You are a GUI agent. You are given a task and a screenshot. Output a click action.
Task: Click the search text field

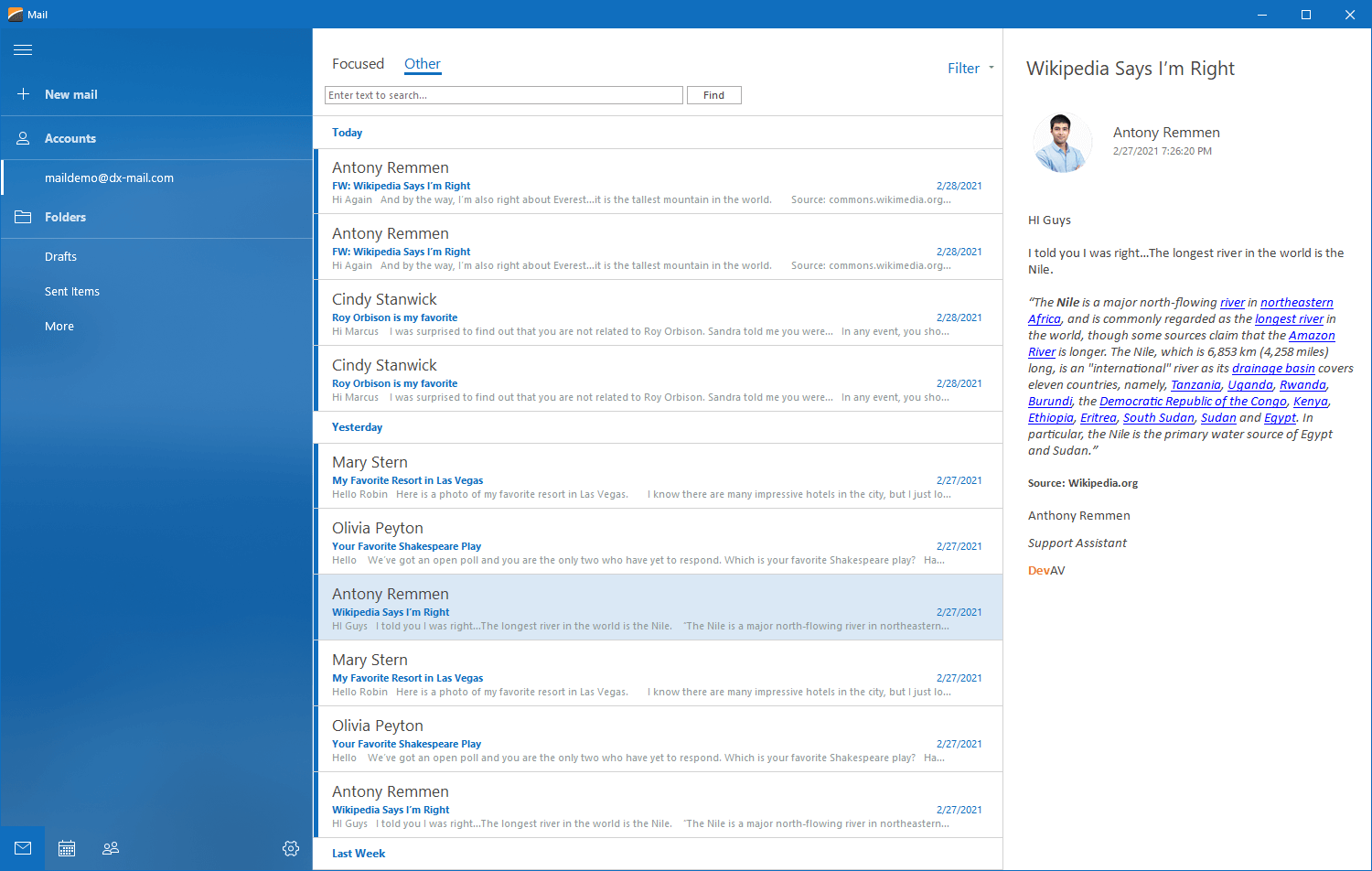tap(503, 94)
